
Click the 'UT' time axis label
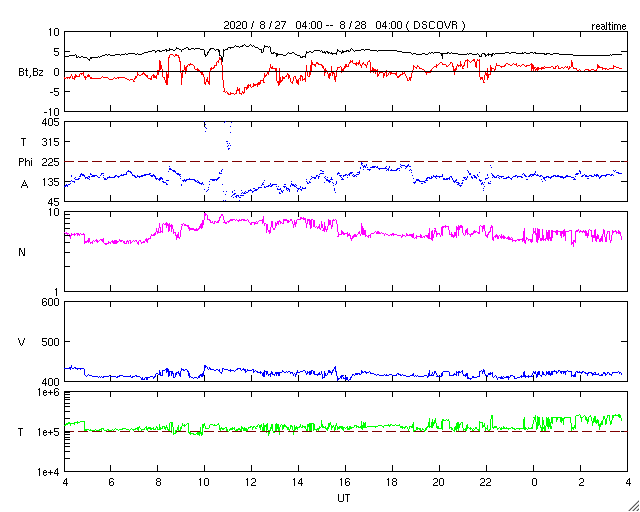(344, 498)
